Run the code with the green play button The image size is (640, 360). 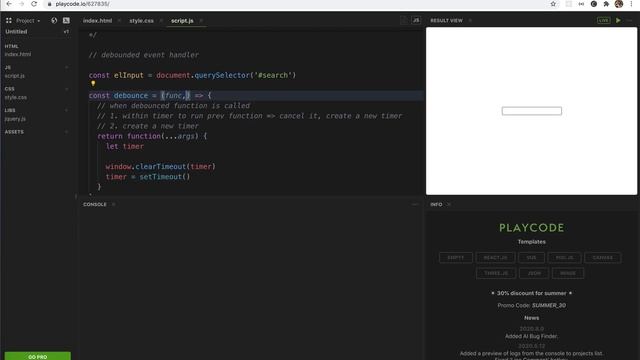pos(618,20)
